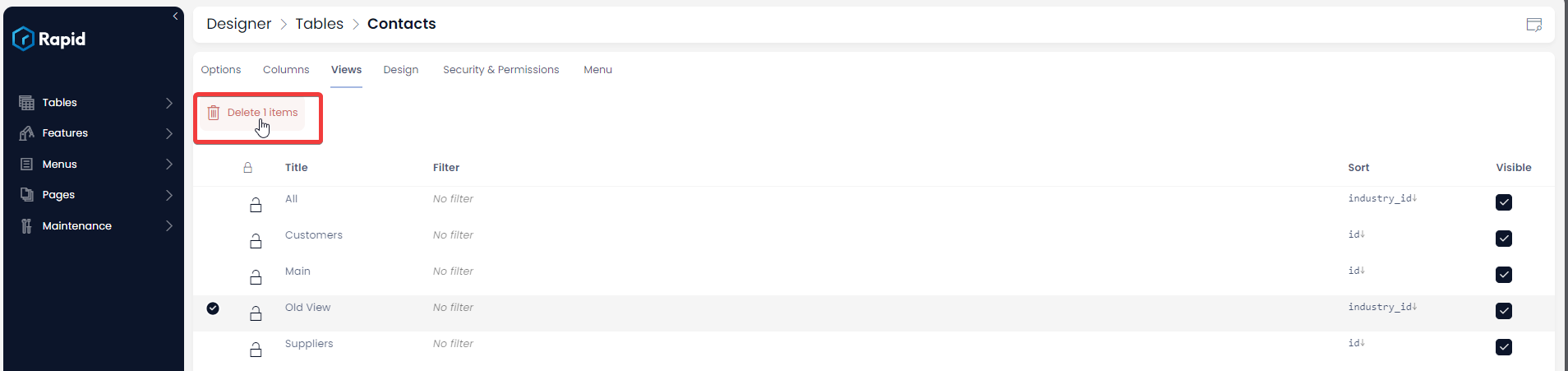Click the Rapid logo icon

click(x=23, y=39)
